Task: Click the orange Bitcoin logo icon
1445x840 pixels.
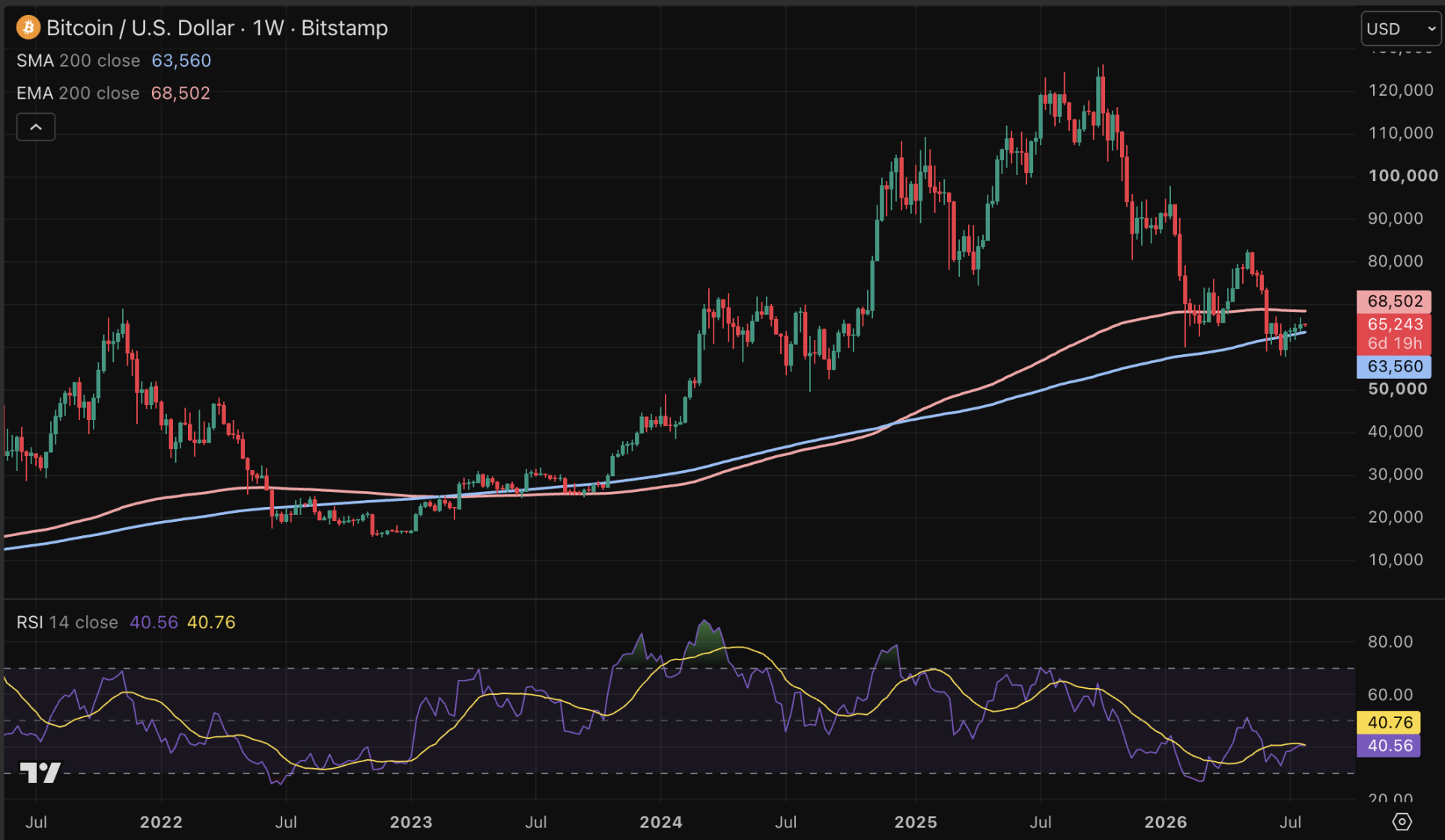Action: tap(28, 28)
